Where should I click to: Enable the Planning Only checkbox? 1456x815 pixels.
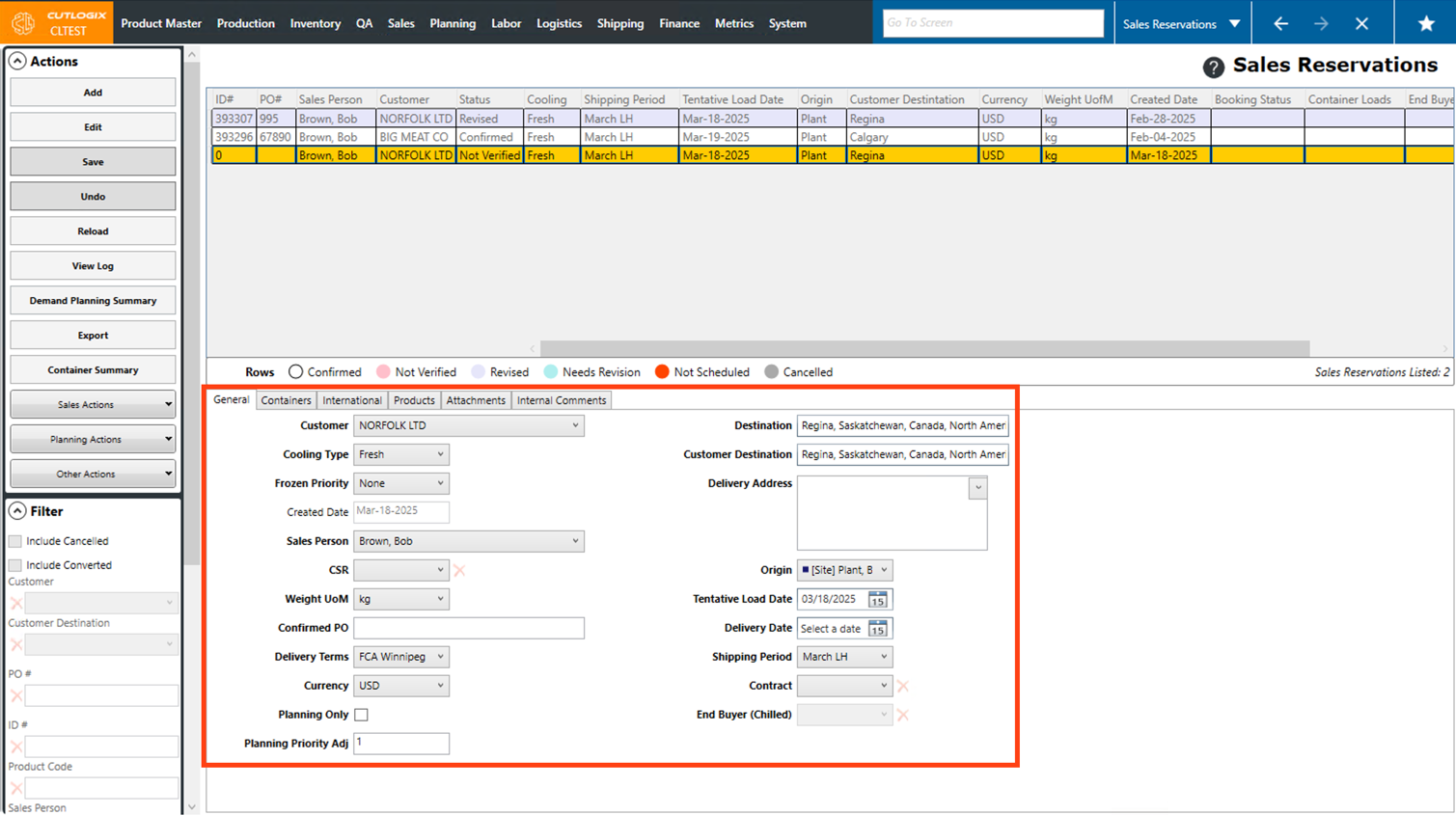coord(361,715)
